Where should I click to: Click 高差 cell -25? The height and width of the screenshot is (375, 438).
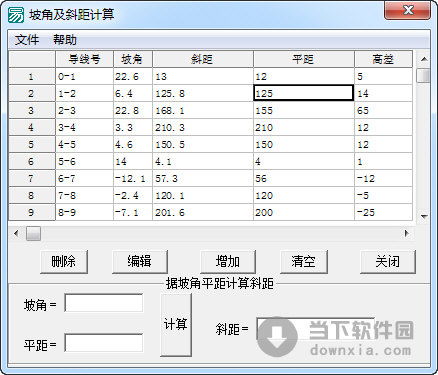click(x=384, y=213)
